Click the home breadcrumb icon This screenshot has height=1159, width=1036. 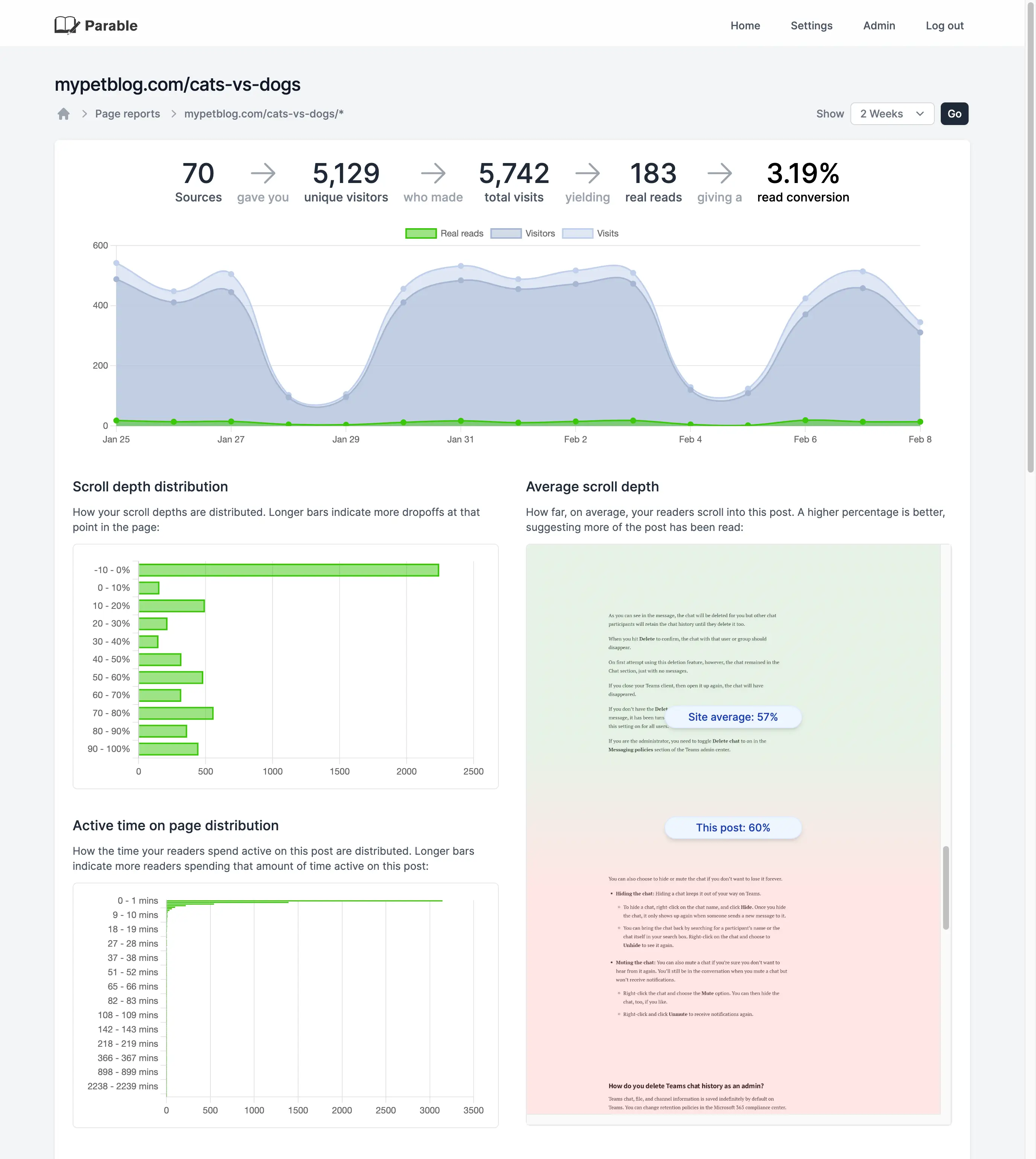[x=64, y=114]
